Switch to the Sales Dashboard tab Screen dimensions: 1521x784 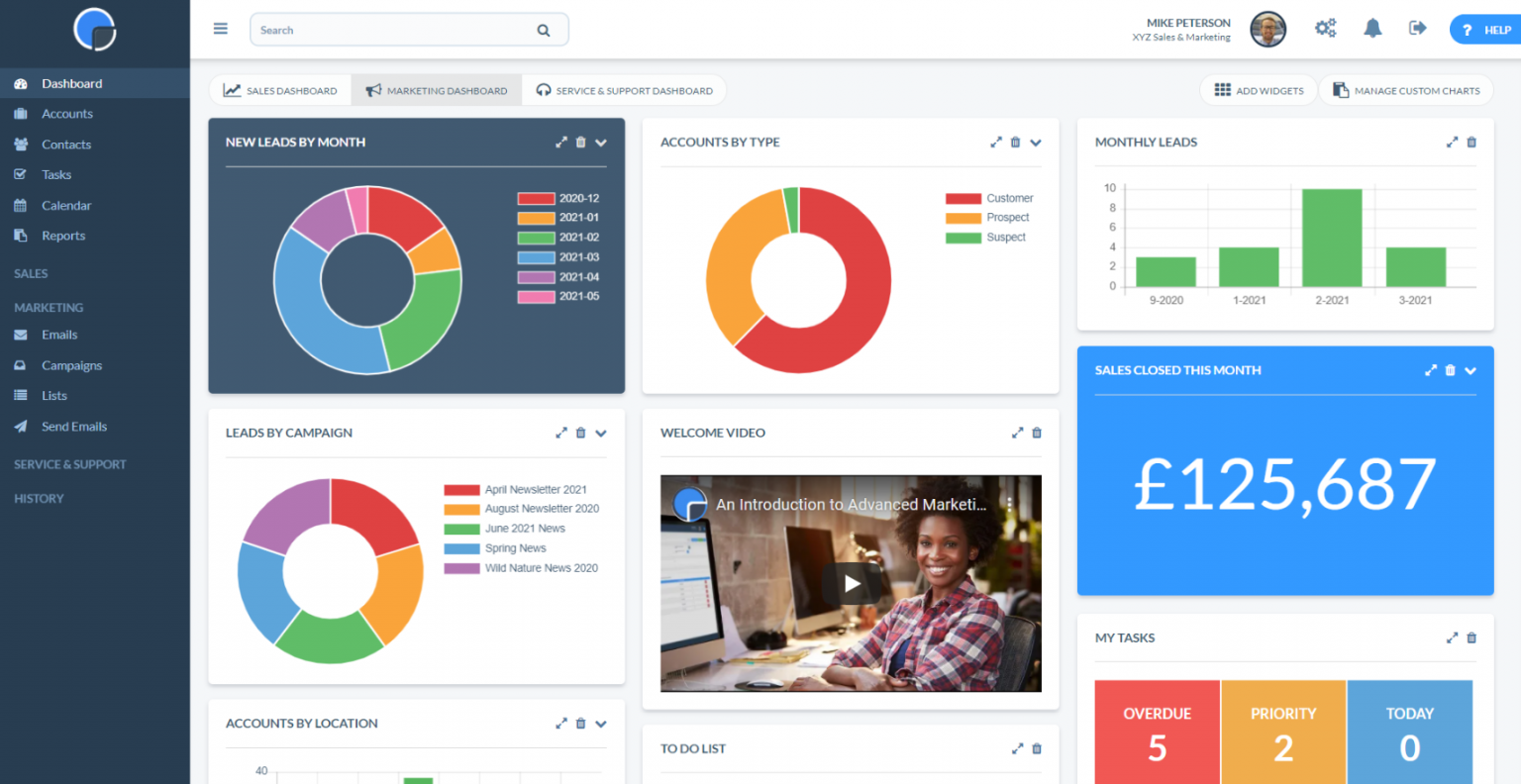280,90
